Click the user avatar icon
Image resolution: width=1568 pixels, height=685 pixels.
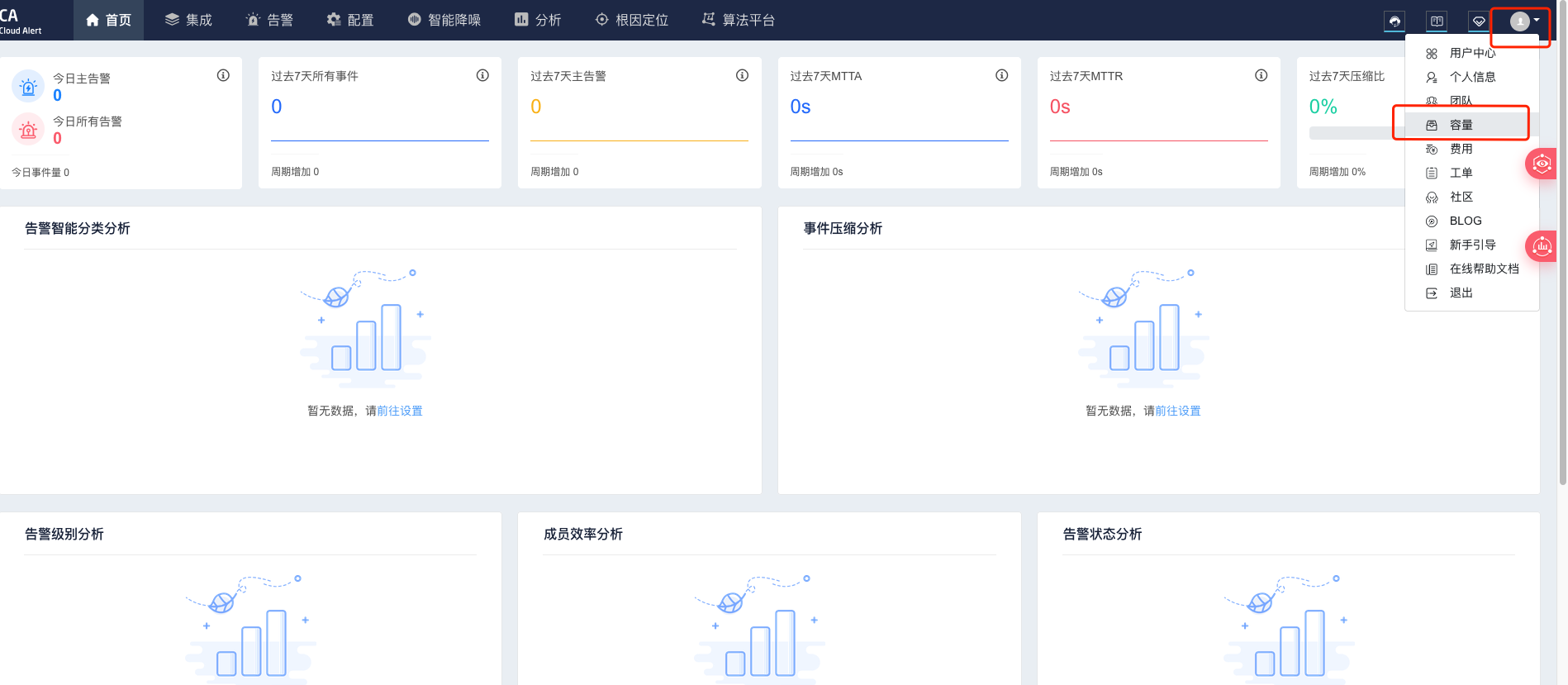click(1519, 21)
